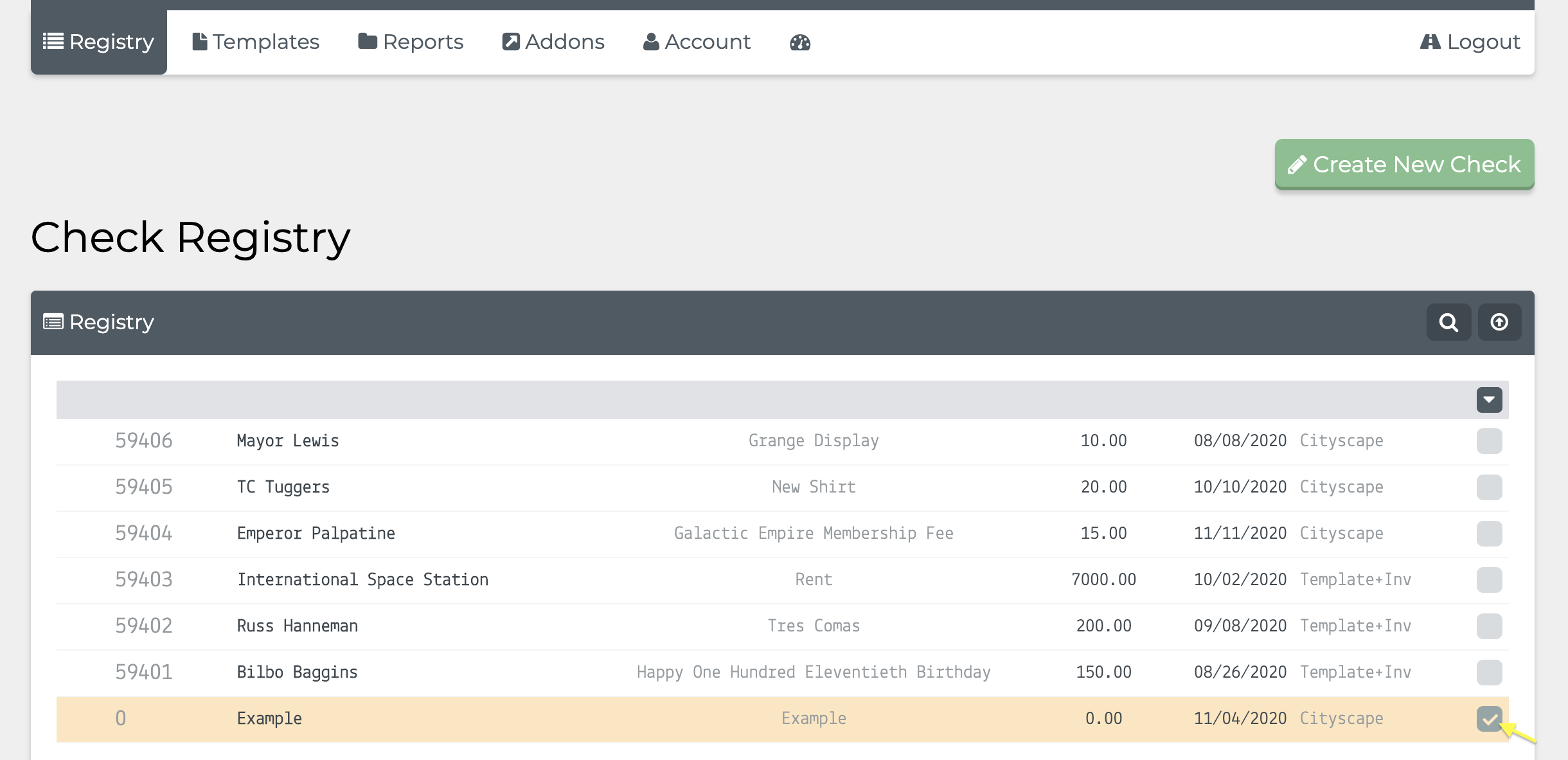
Task: Select the checkbox for Mayor Lewis check
Action: coord(1489,440)
